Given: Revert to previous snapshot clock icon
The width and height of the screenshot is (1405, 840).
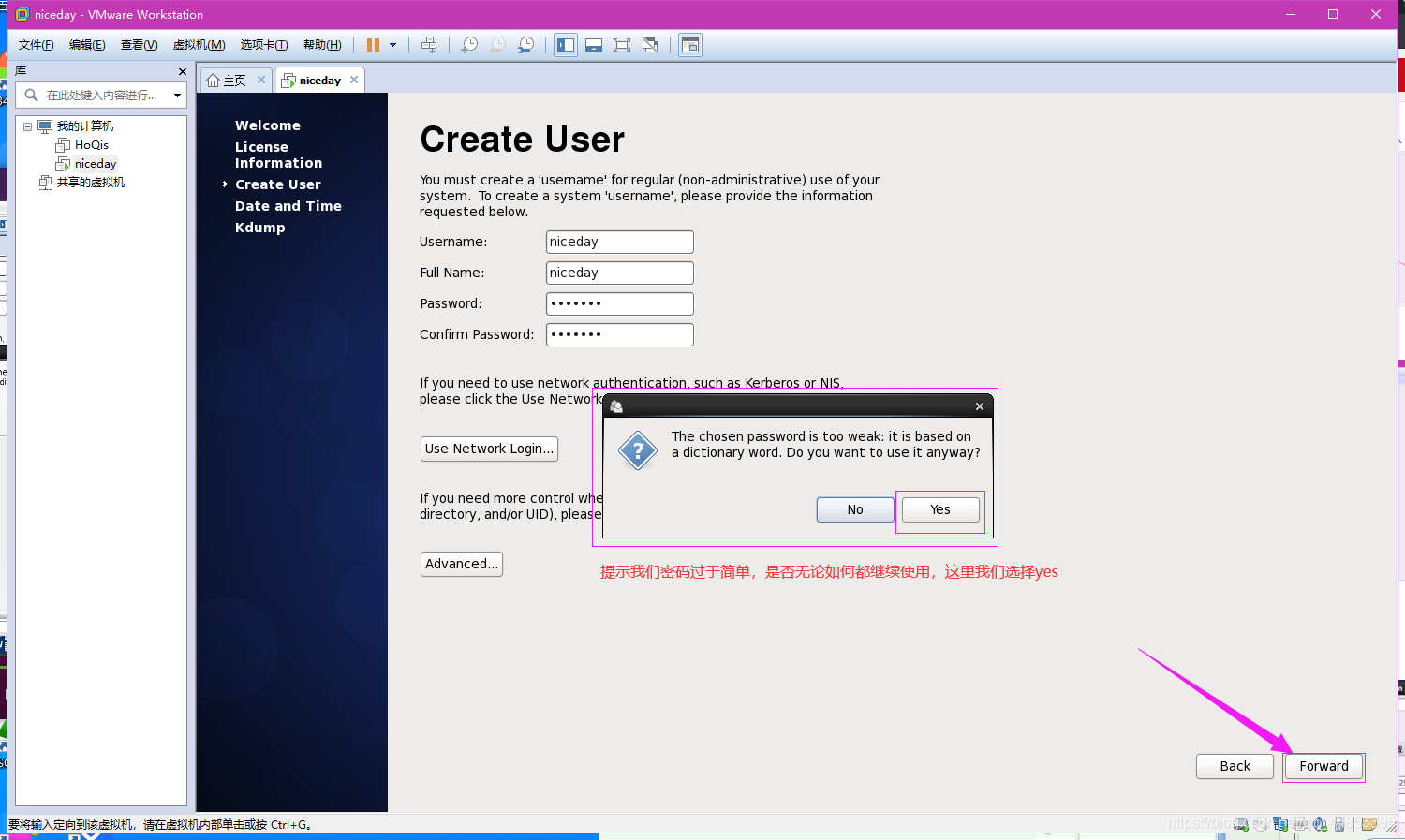Looking at the screenshot, I should click(498, 45).
